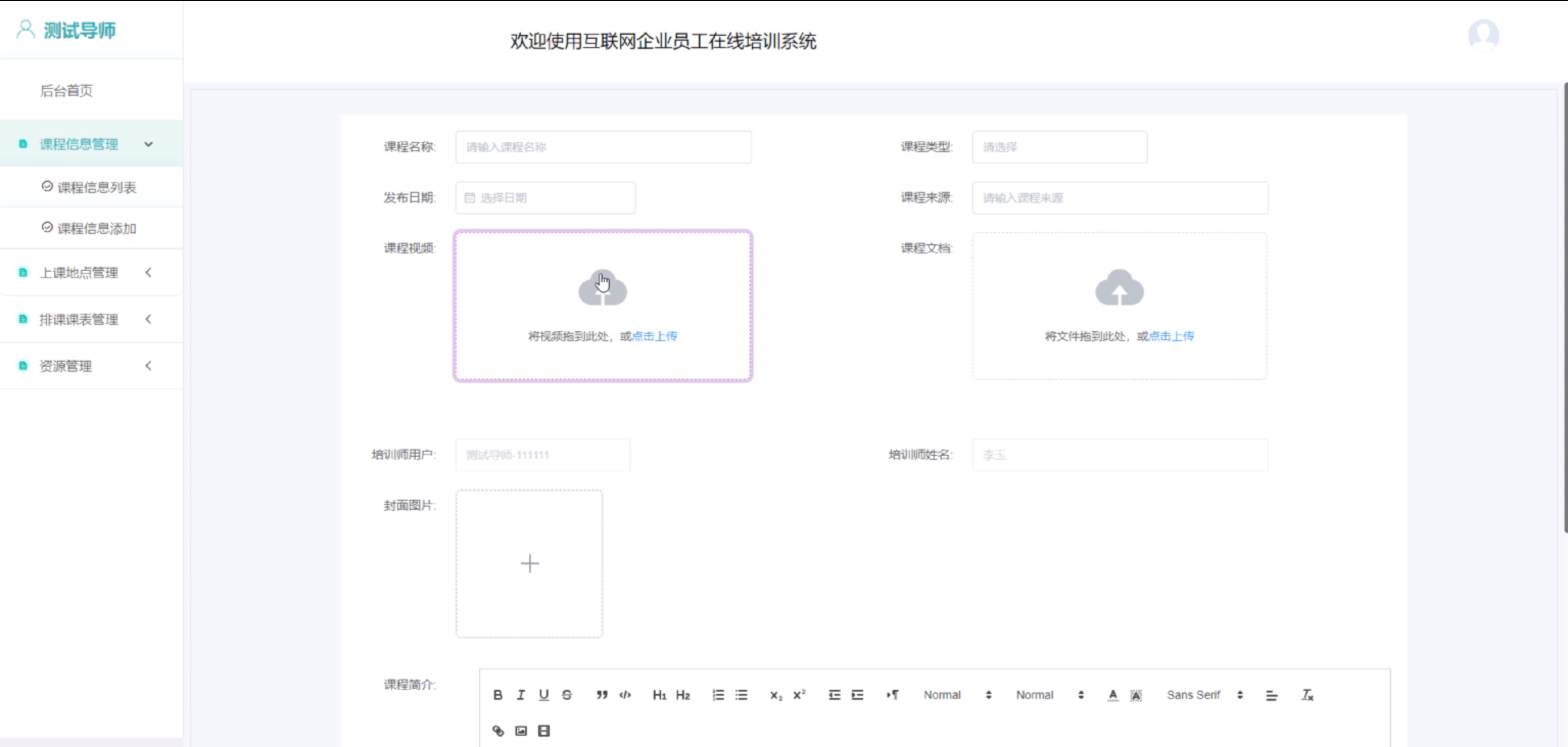
Task: Go to 后台首页 menu item
Action: pos(66,91)
